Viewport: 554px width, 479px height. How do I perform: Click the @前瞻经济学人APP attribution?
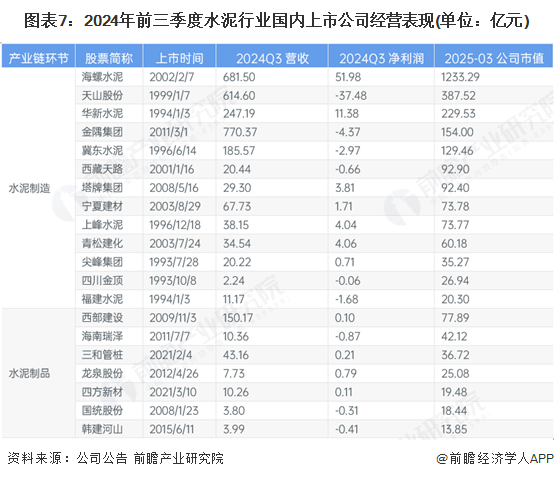tap(495, 458)
